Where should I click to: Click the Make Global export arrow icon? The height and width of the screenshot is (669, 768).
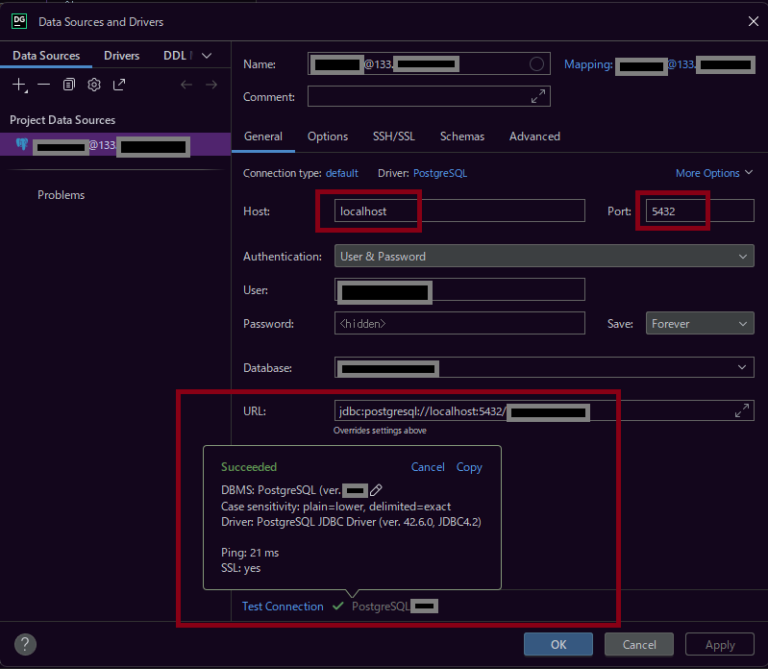pyautogui.click(x=119, y=85)
